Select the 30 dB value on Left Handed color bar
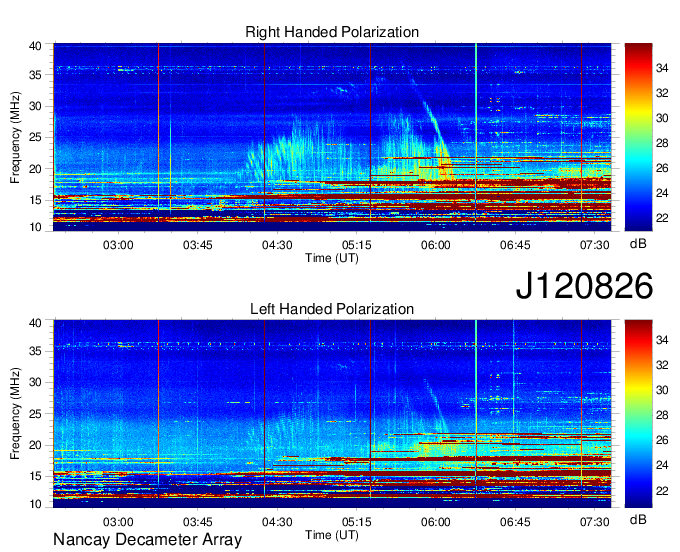This screenshot has width=680, height=552. coord(662,390)
